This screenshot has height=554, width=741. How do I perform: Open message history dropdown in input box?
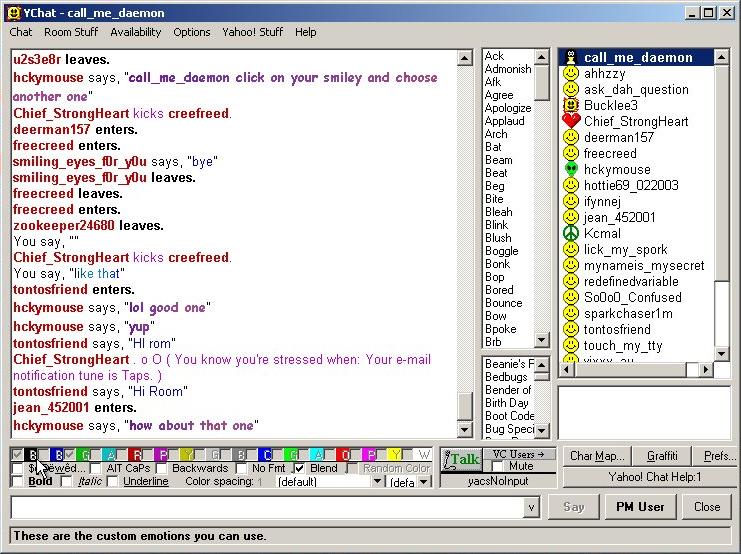coord(531,508)
